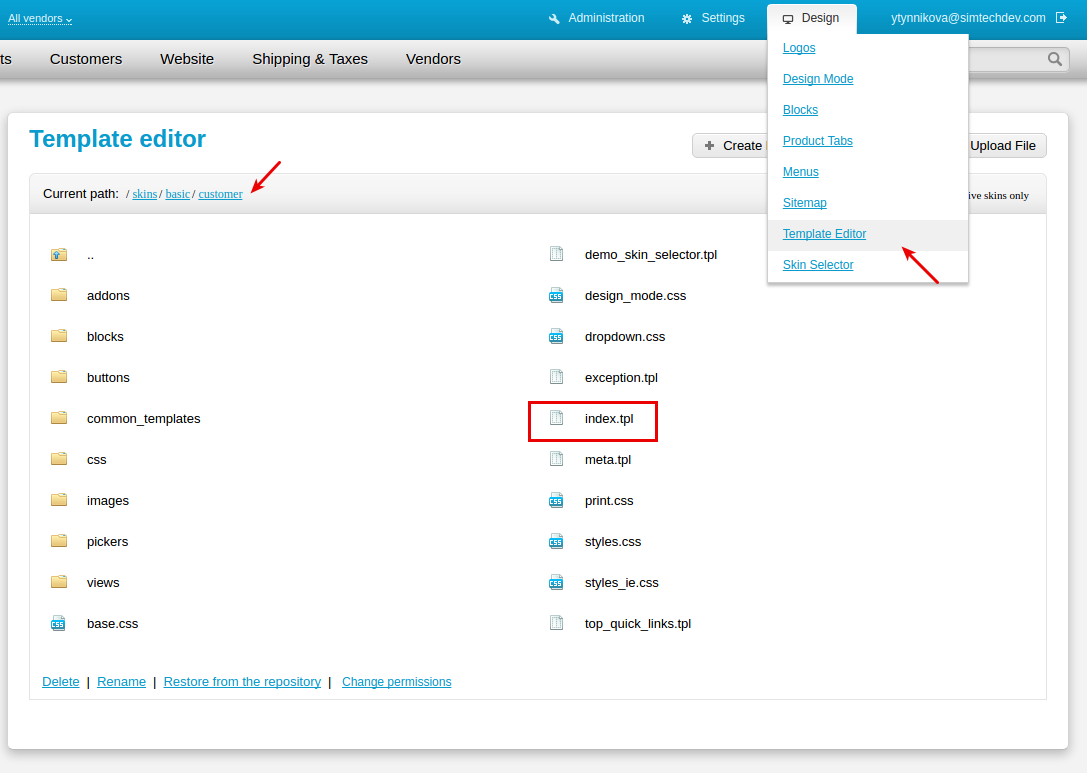Click Restore from the repository link
The width and height of the screenshot is (1087, 773).
[x=242, y=681]
